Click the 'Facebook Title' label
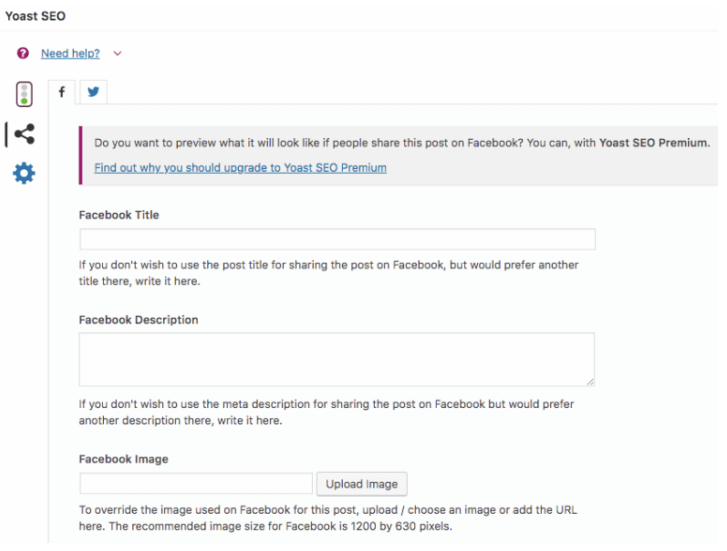727x551 pixels. (119, 215)
